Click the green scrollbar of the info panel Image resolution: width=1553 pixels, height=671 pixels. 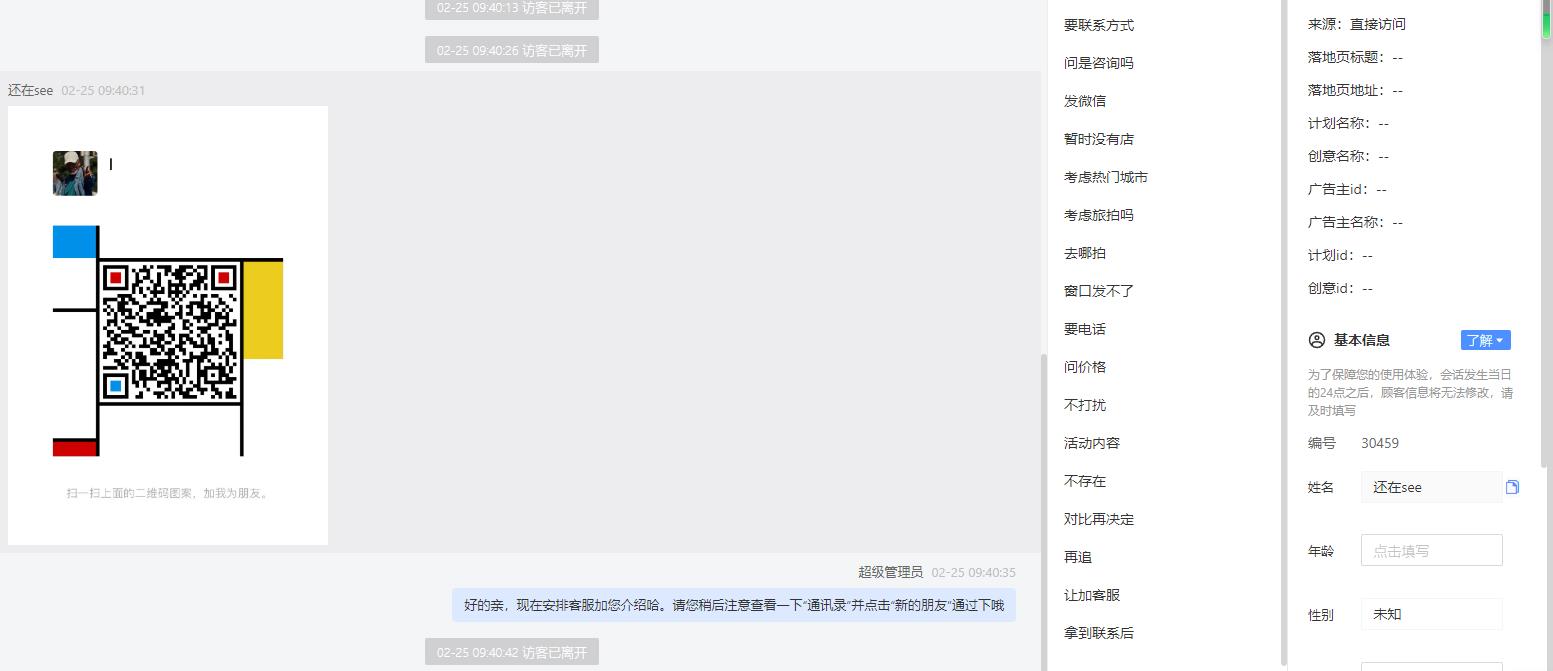click(x=1546, y=18)
